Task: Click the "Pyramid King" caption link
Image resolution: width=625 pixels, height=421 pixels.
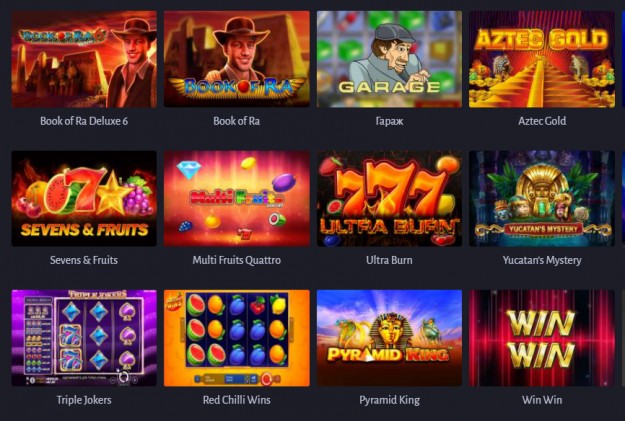Action: [389, 400]
